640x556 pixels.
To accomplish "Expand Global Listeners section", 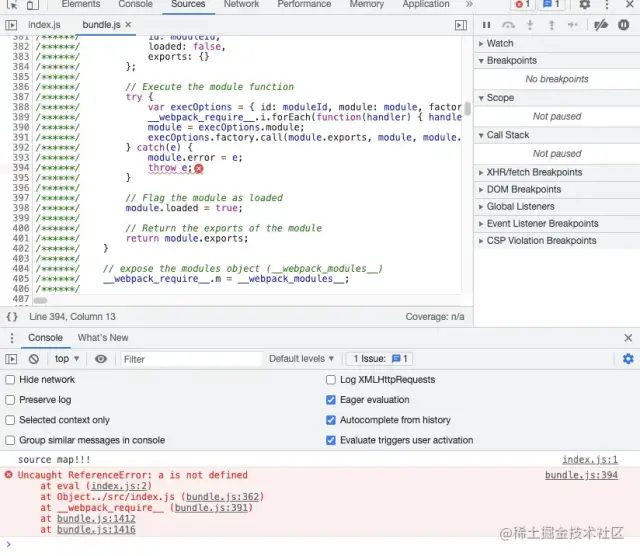I will click(557, 207).
